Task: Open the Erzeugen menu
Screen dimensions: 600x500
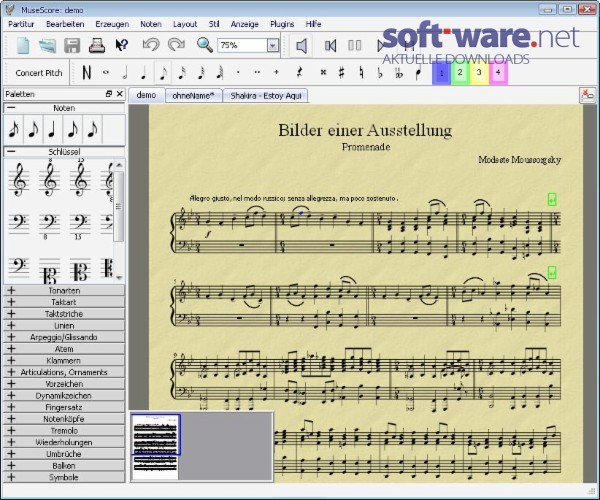Action: coord(112,24)
